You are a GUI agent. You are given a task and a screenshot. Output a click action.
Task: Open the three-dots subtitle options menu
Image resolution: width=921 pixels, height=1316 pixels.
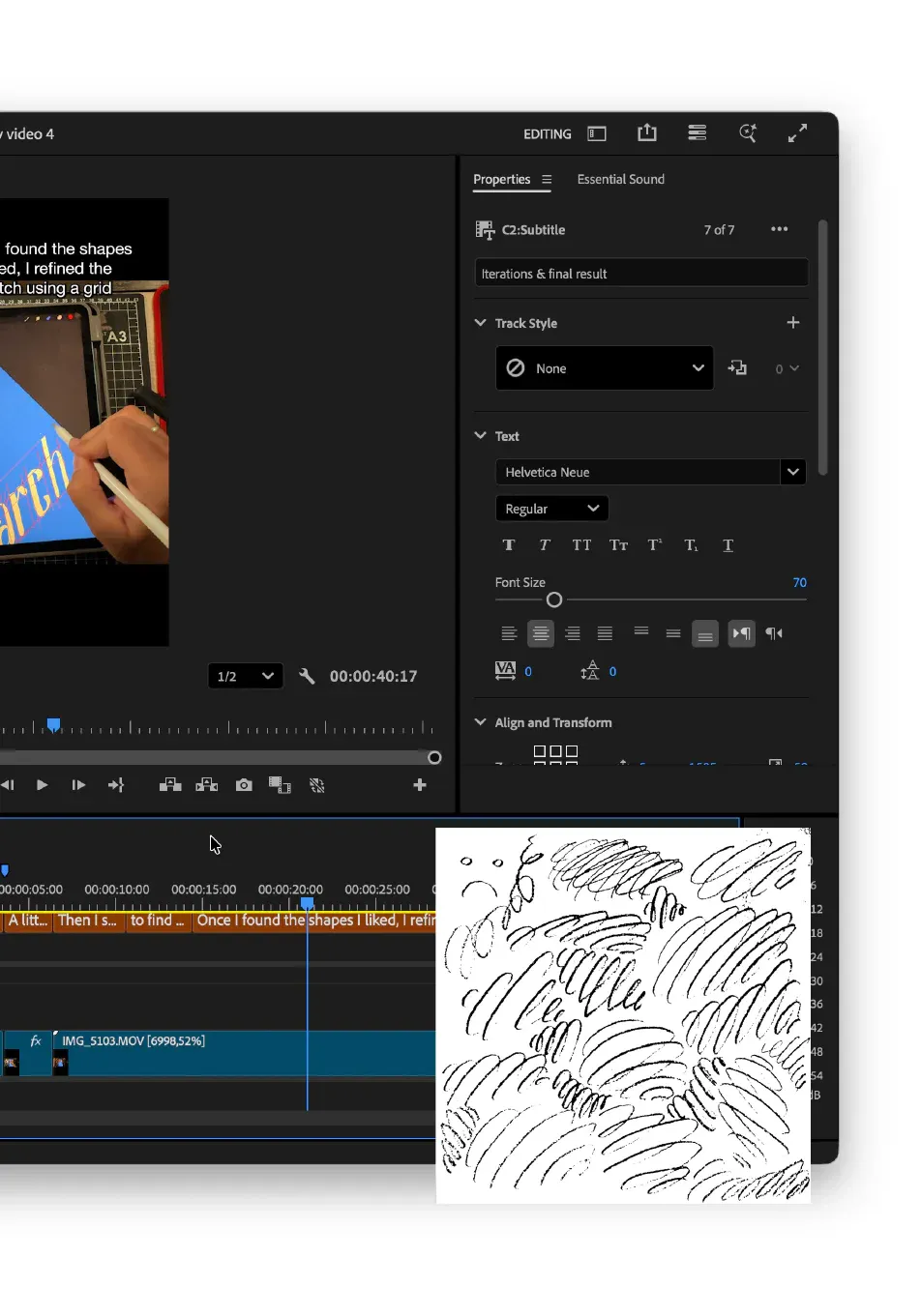point(780,229)
